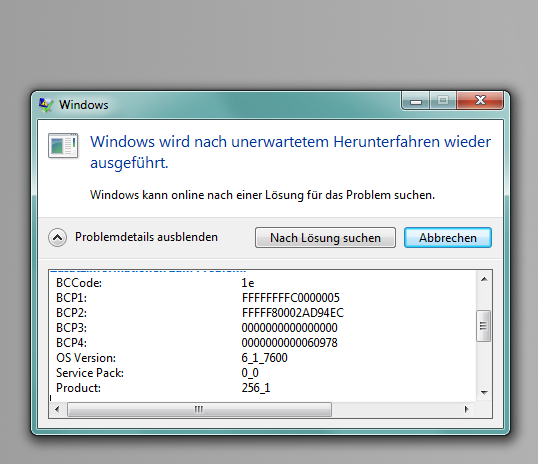Click the 'OS Version:' label
The height and width of the screenshot is (464, 538).
[86, 358]
